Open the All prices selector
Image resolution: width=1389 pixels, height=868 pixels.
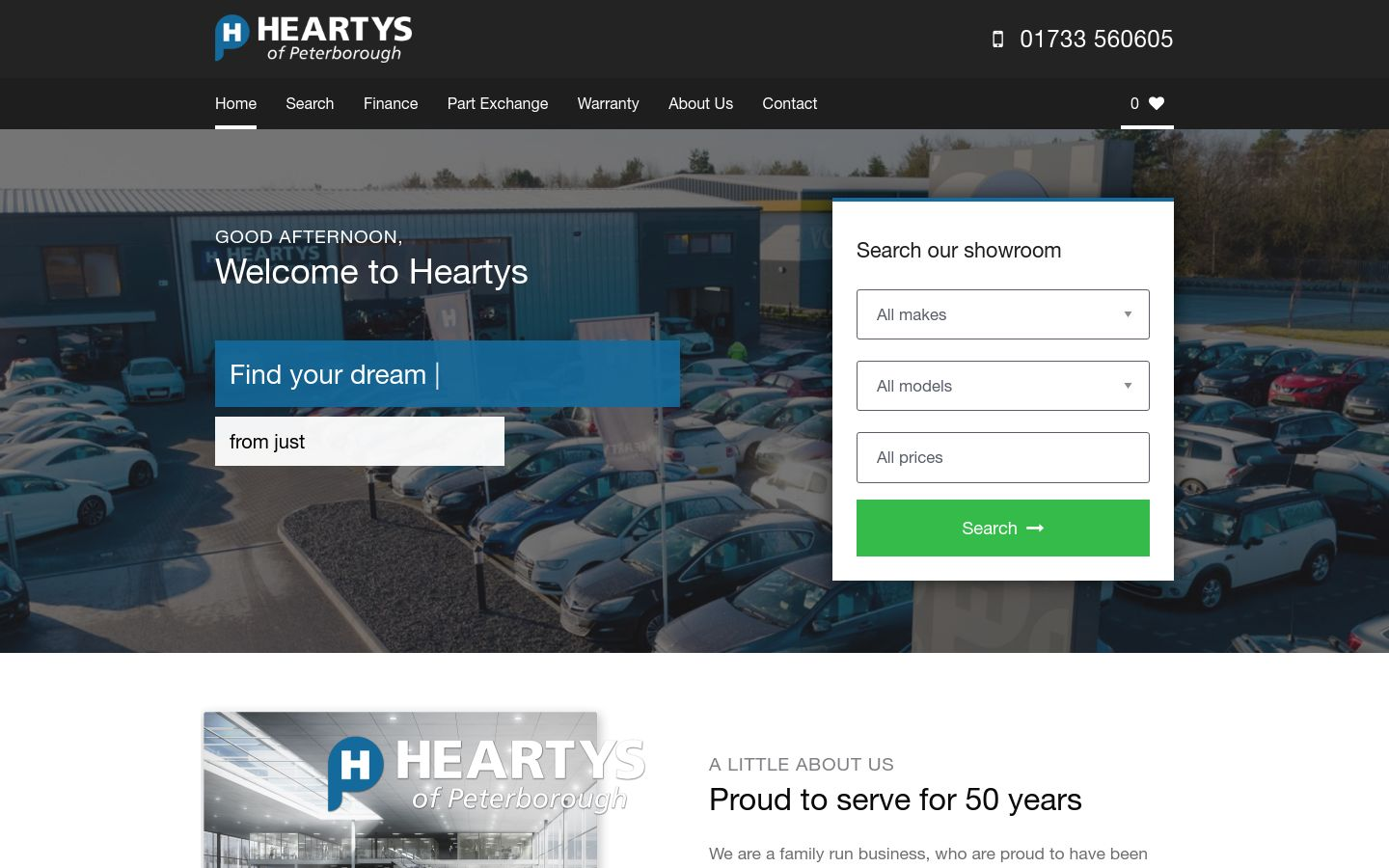(x=1003, y=457)
